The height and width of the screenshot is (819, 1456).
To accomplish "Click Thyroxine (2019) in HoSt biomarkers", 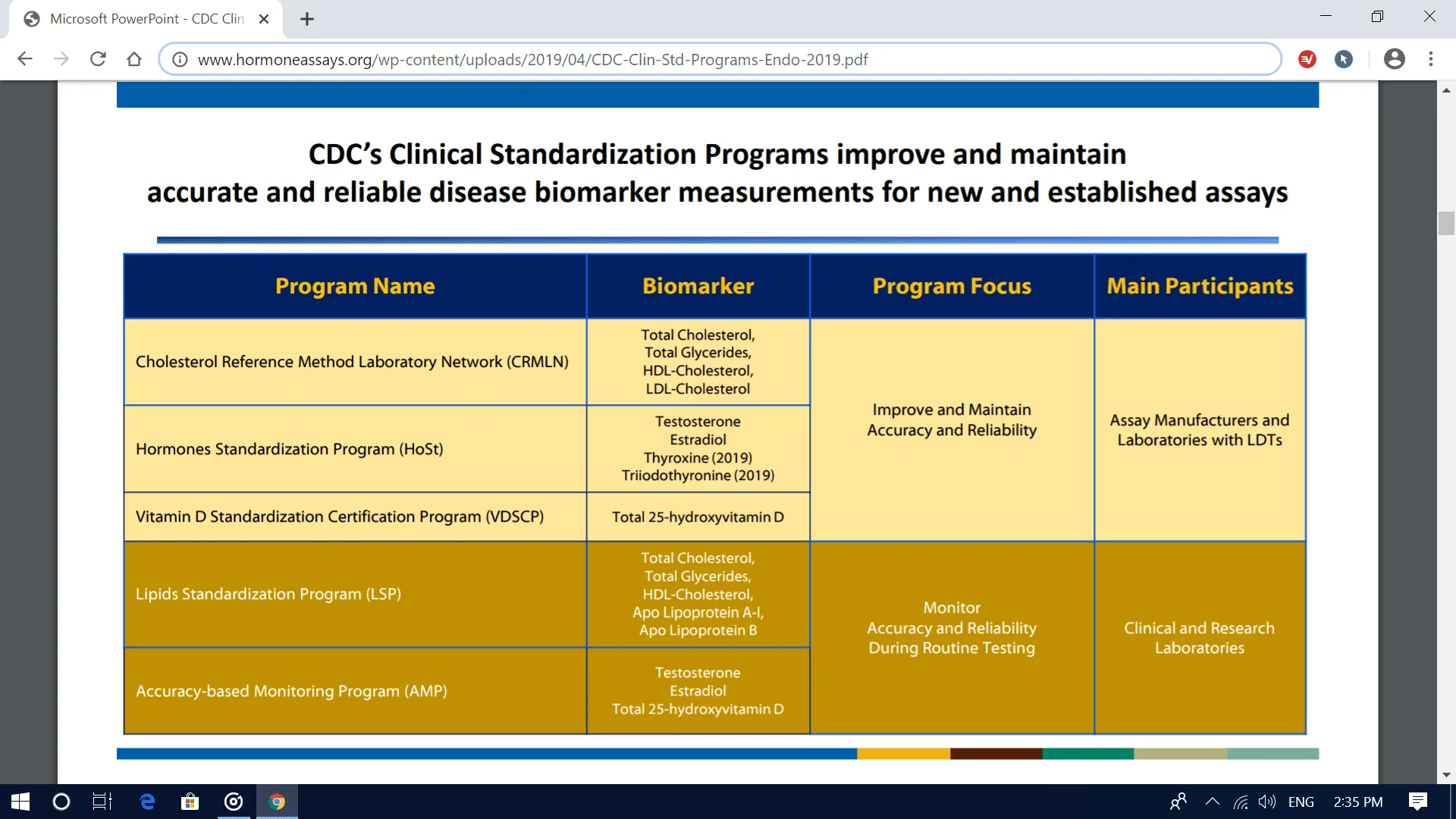I will point(698,457).
